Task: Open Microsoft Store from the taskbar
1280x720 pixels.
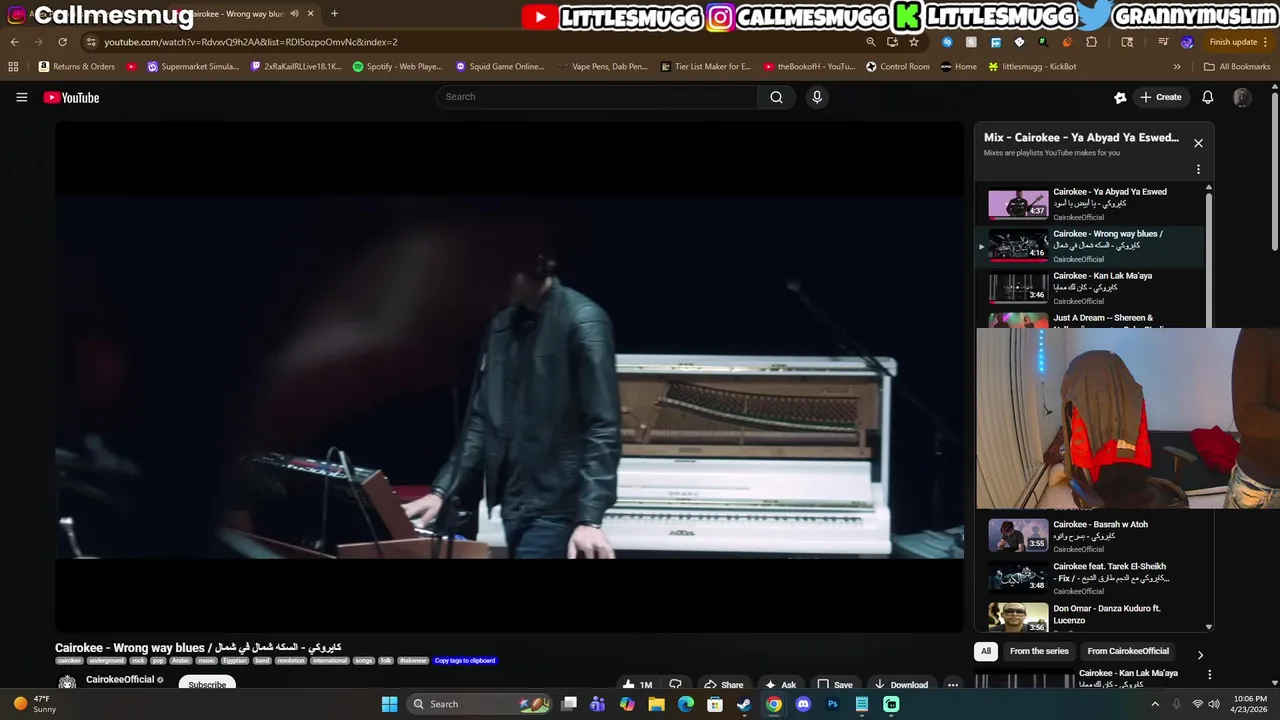Action: tap(715, 704)
